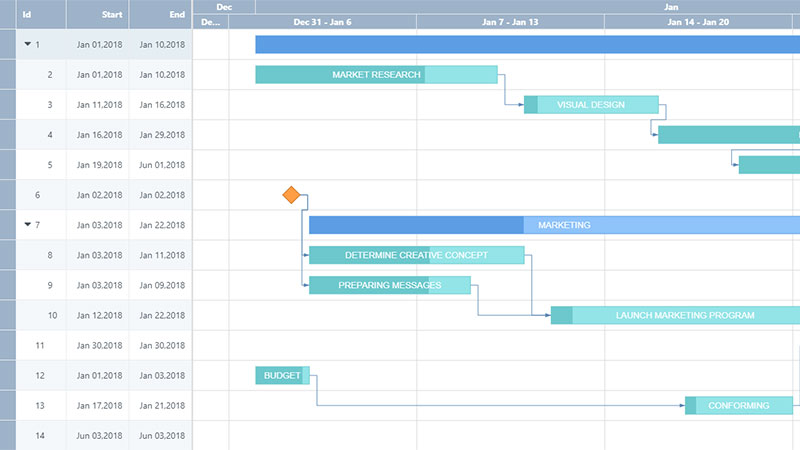Click the Jan month header

tap(528, 7)
